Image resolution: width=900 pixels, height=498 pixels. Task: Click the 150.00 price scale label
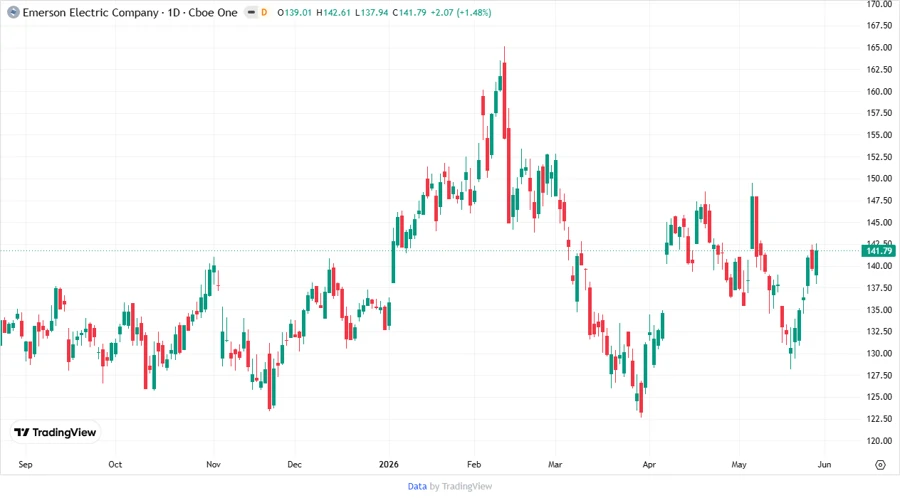click(879, 178)
